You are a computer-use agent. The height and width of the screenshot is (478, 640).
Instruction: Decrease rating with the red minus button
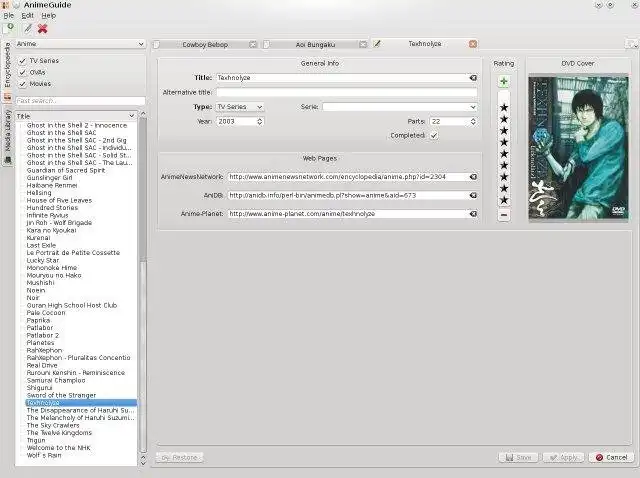pyautogui.click(x=503, y=214)
